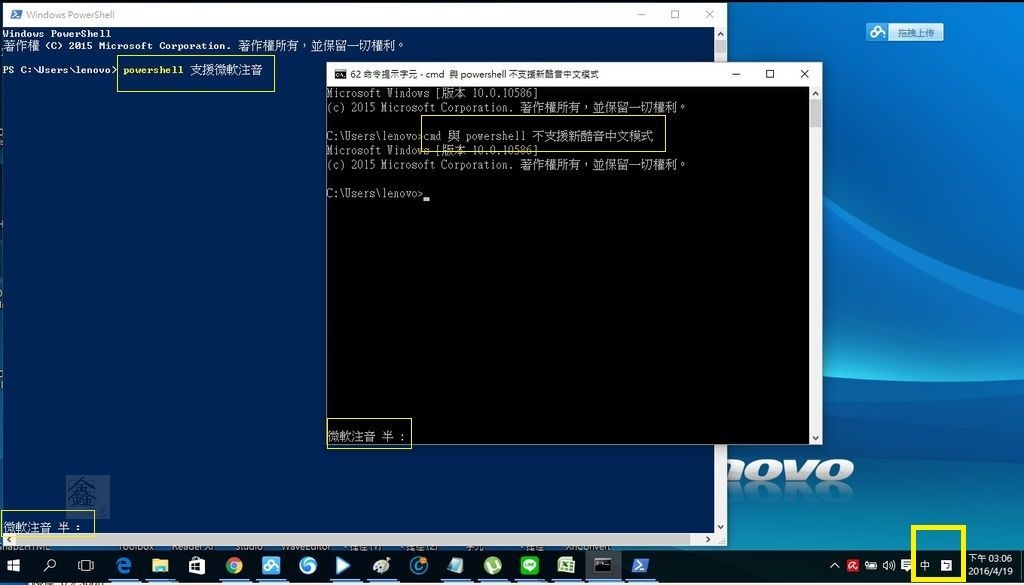Open the cmd window system menu icon

[x=340, y=74]
